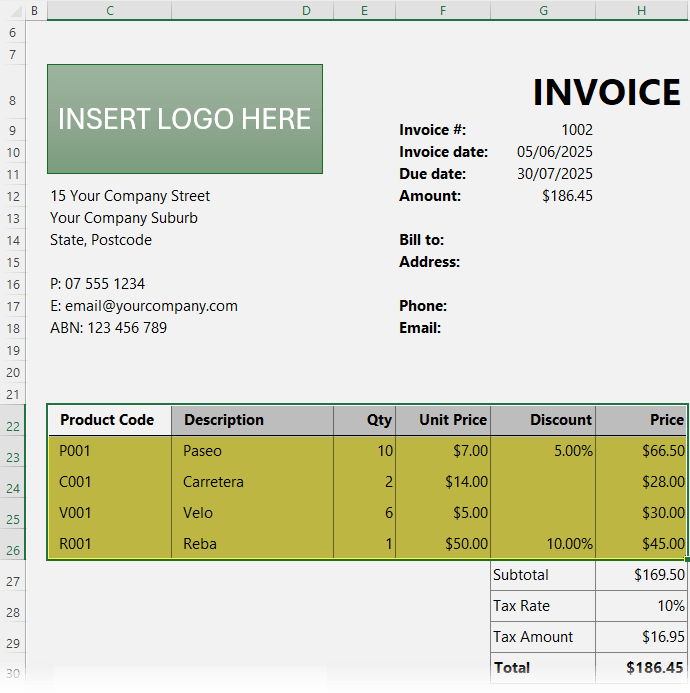This screenshot has height=693, width=690.
Task: Select the bold Total $186.45 value
Action: (641, 668)
